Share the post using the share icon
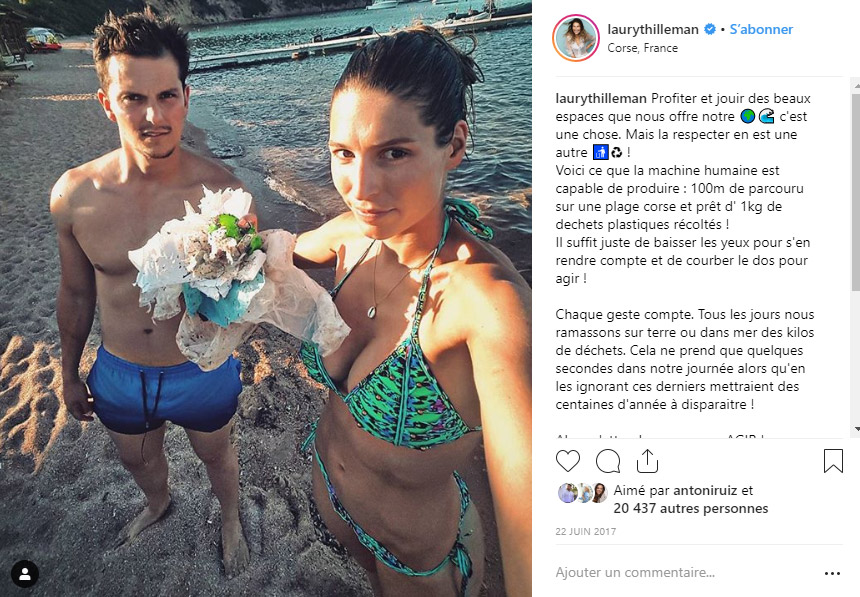Image resolution: width=860 pixels, height=597 pixels. point(647,461)
